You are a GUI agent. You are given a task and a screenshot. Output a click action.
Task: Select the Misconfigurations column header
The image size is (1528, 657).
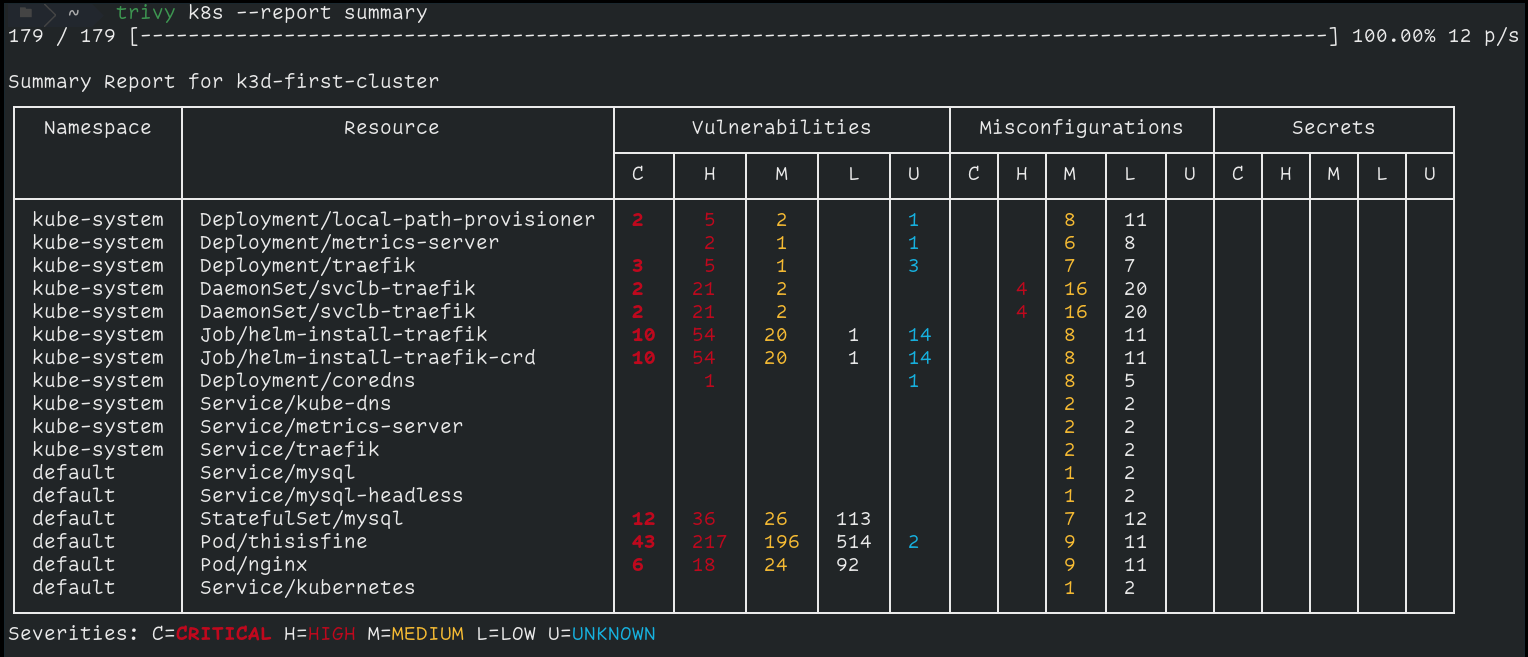pyautogui.click(x=1081, y=128)
